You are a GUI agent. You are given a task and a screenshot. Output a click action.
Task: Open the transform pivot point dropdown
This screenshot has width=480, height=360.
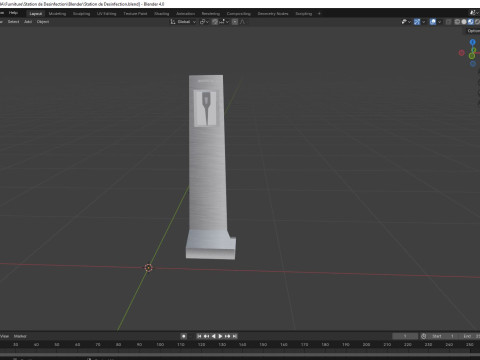tap(204, 22)
